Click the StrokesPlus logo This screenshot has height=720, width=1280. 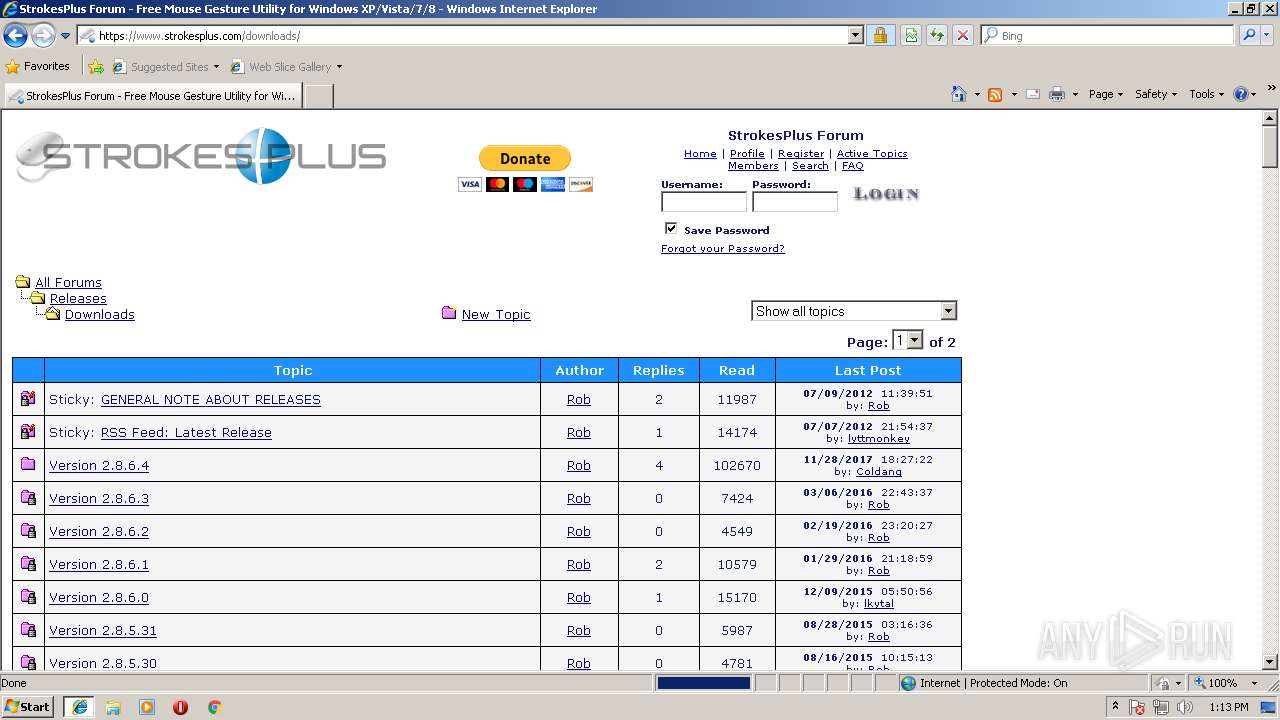(x=201, y=156)
